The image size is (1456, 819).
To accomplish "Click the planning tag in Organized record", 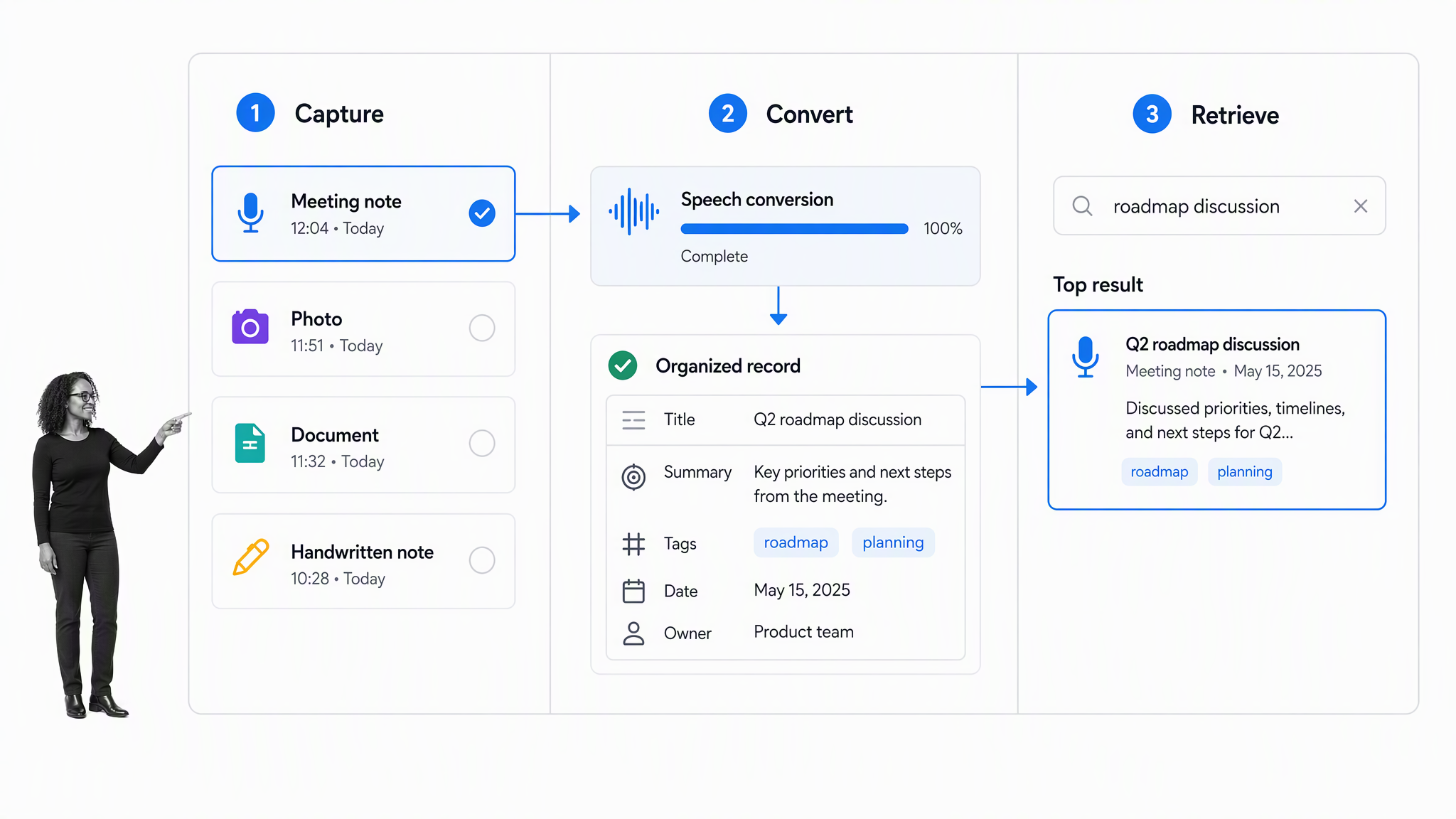I will point(893,542).
